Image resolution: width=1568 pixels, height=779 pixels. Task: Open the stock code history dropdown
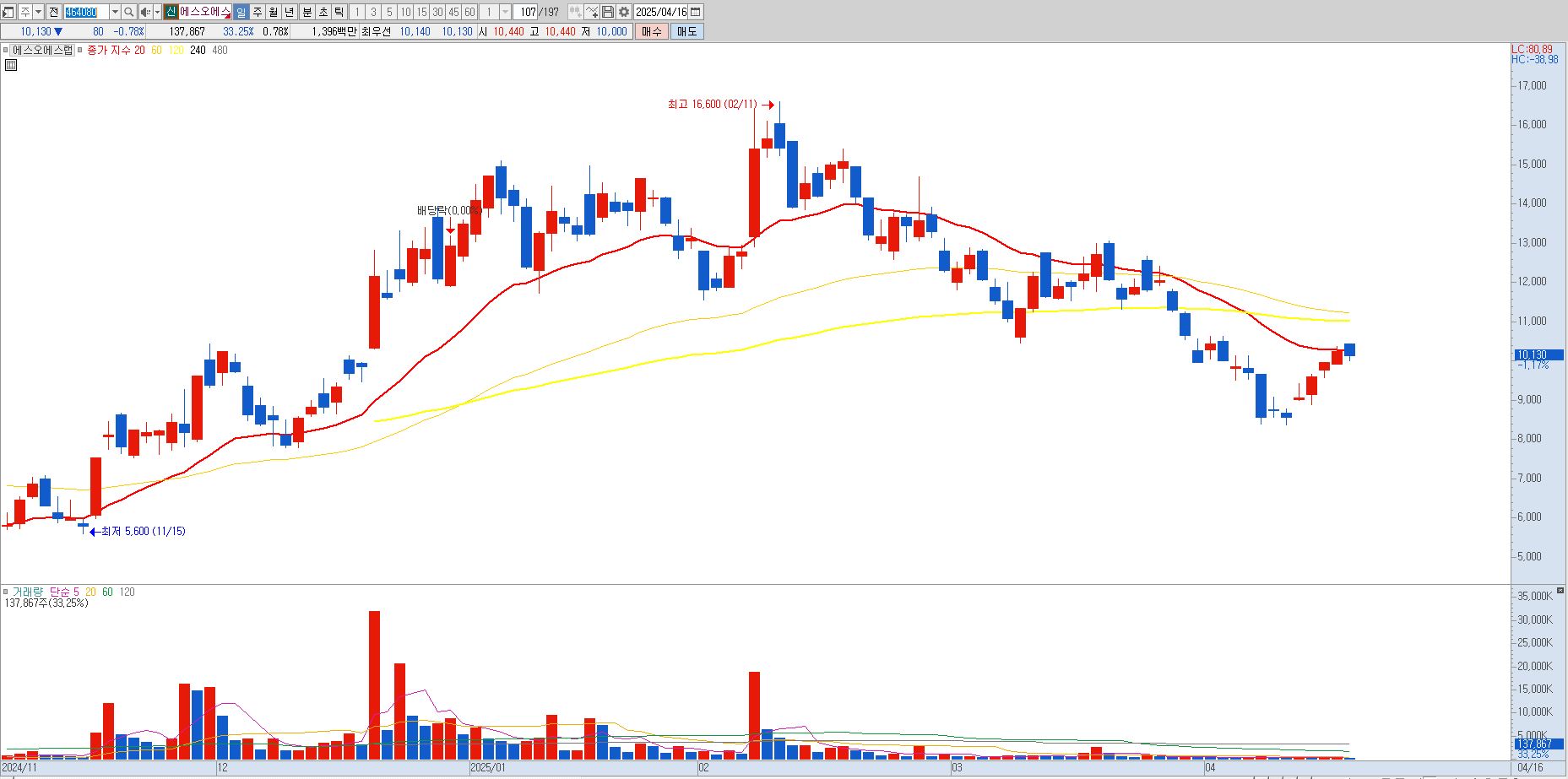coord(115,12)
